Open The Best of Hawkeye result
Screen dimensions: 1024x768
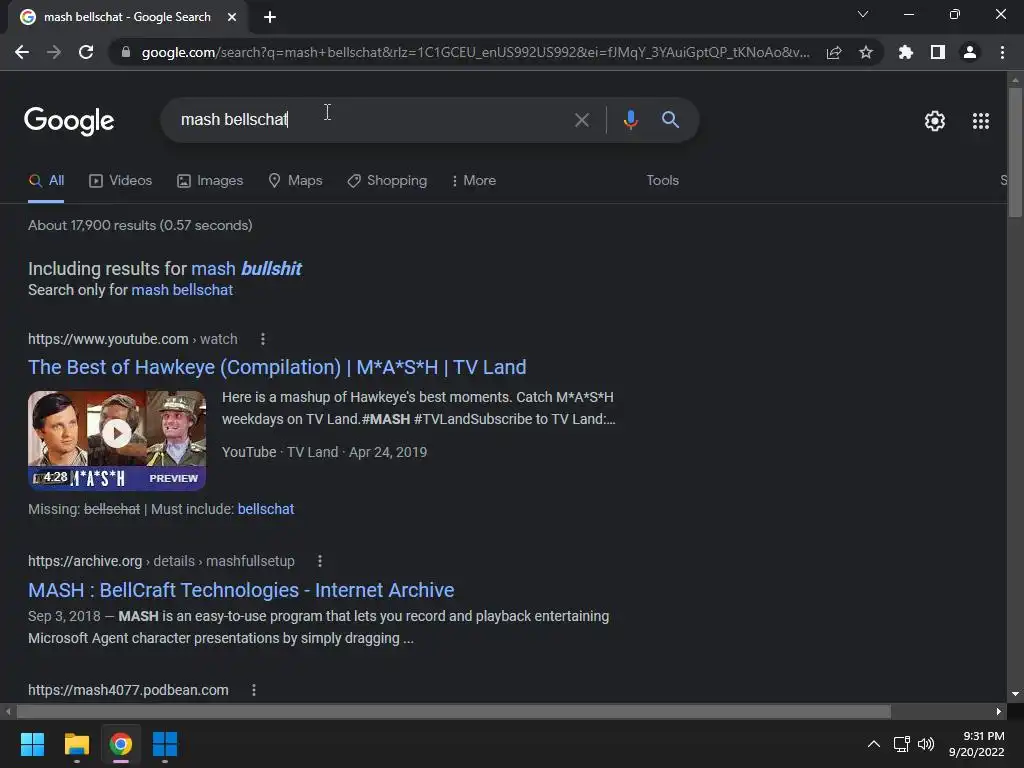click(277, 367)
